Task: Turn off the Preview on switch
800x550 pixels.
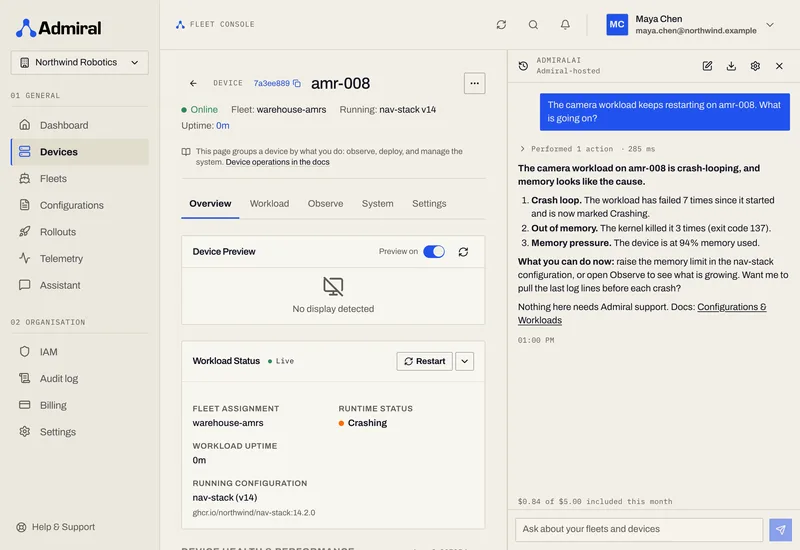Action: (x=434, y=252)
